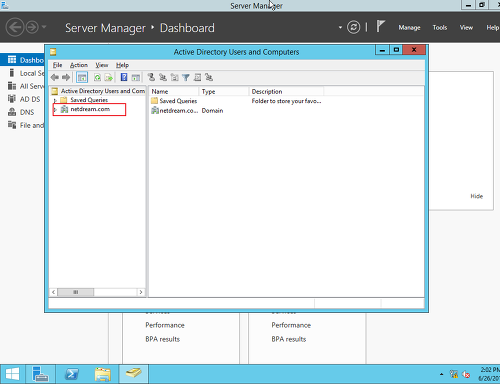
Task: Open the Tools menu in Server Manager
Action: pyautogui.click(x=440, y=28)
